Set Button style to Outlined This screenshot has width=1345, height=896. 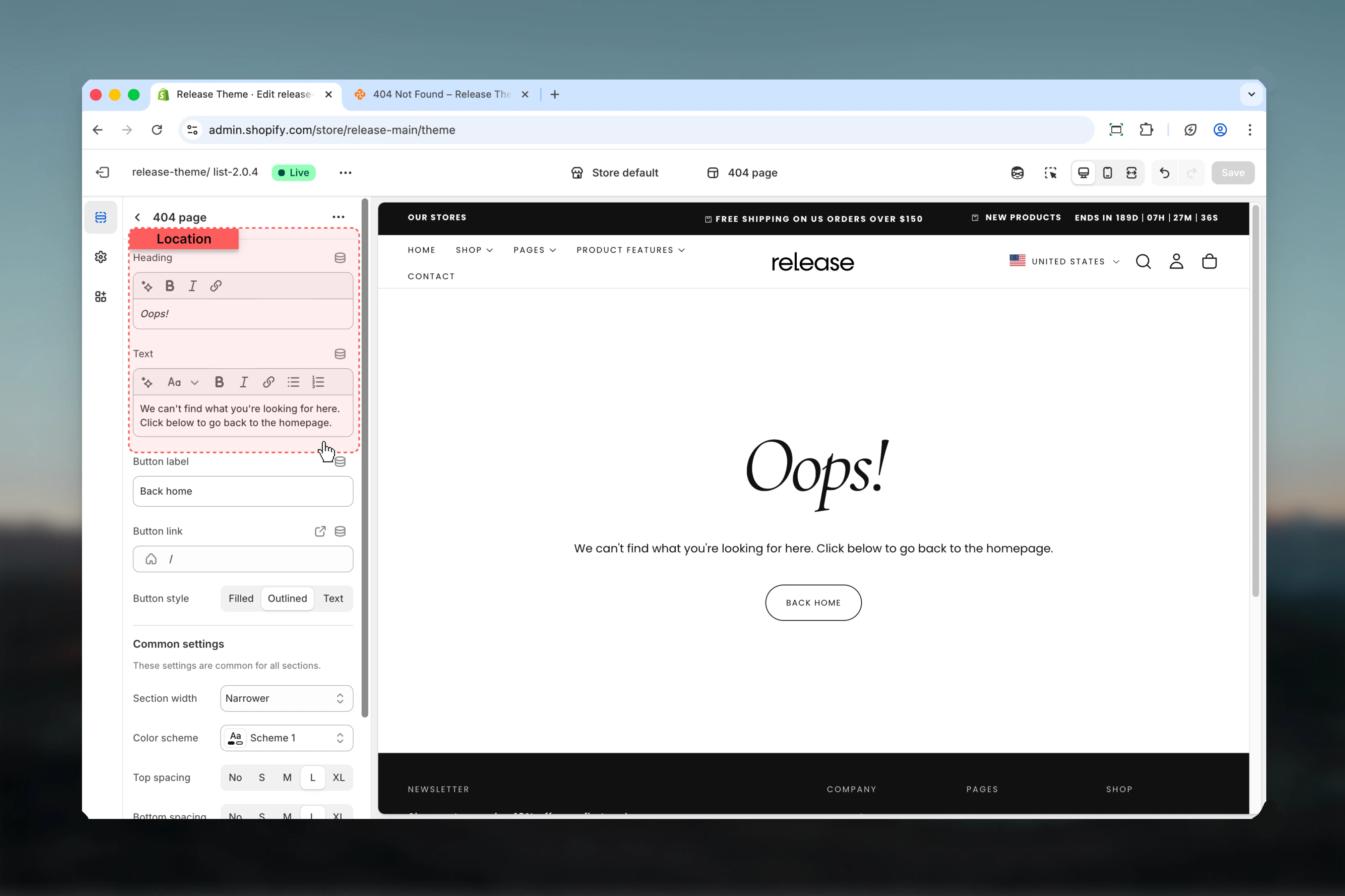pos(287,599)
